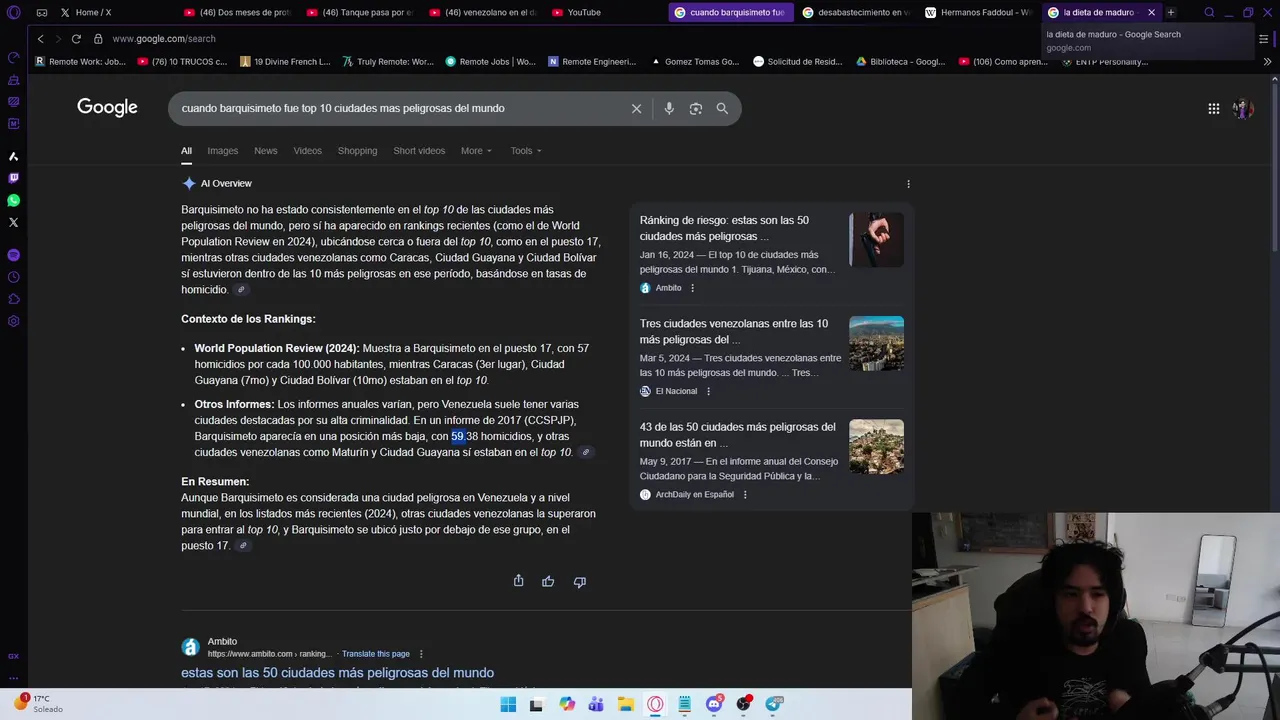Open El Nacional source options menu
Viewport: 1280px width, 720px height.
coord(708,391)
